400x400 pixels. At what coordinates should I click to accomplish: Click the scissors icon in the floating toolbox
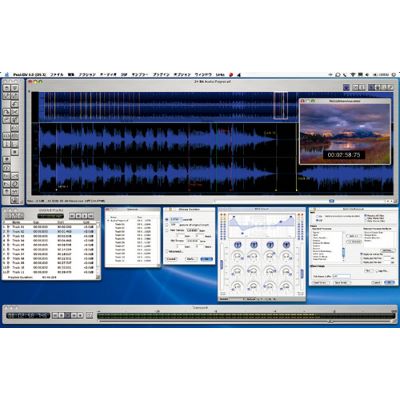[x=15, y=112]
